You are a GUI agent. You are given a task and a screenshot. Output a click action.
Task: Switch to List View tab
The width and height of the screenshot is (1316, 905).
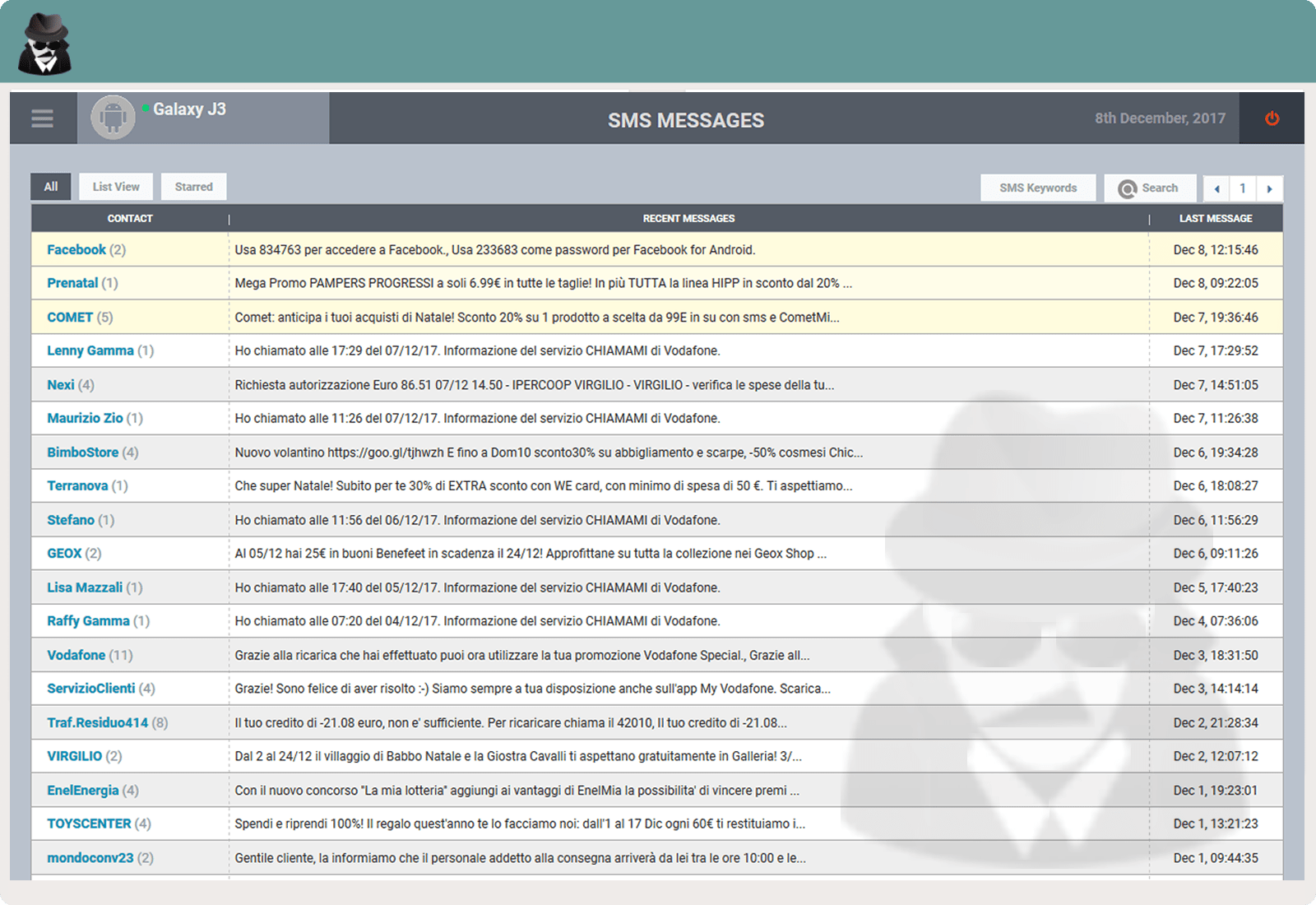116,187
